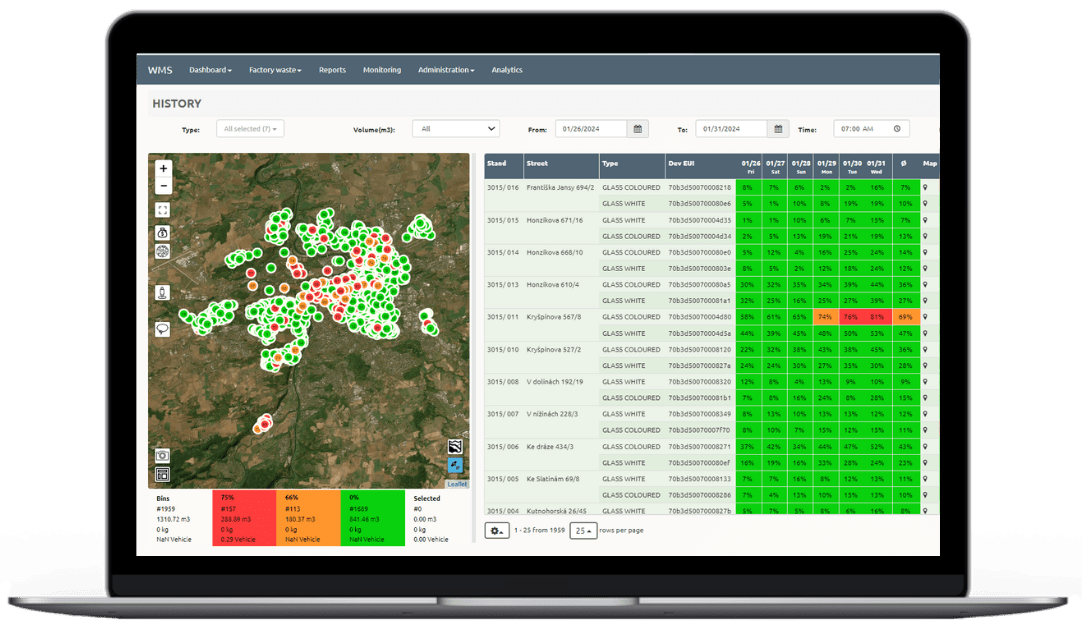The height and width of the screenshot is (632, 1082).
Task: Go to Monitoring
Action: [382, 70]
